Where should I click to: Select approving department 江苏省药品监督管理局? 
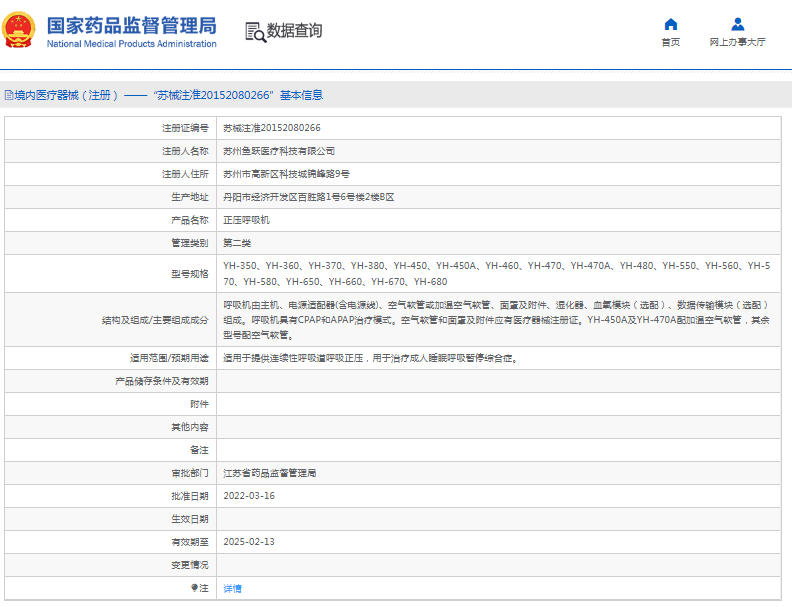270,473
